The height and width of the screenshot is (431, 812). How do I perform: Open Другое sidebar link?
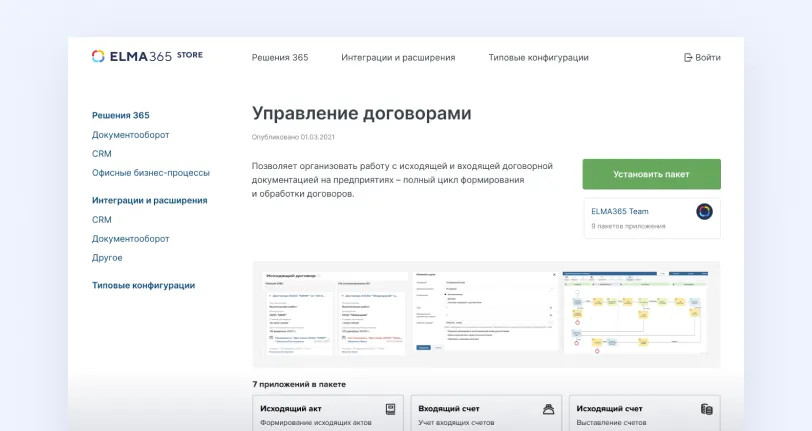(107, 258)
